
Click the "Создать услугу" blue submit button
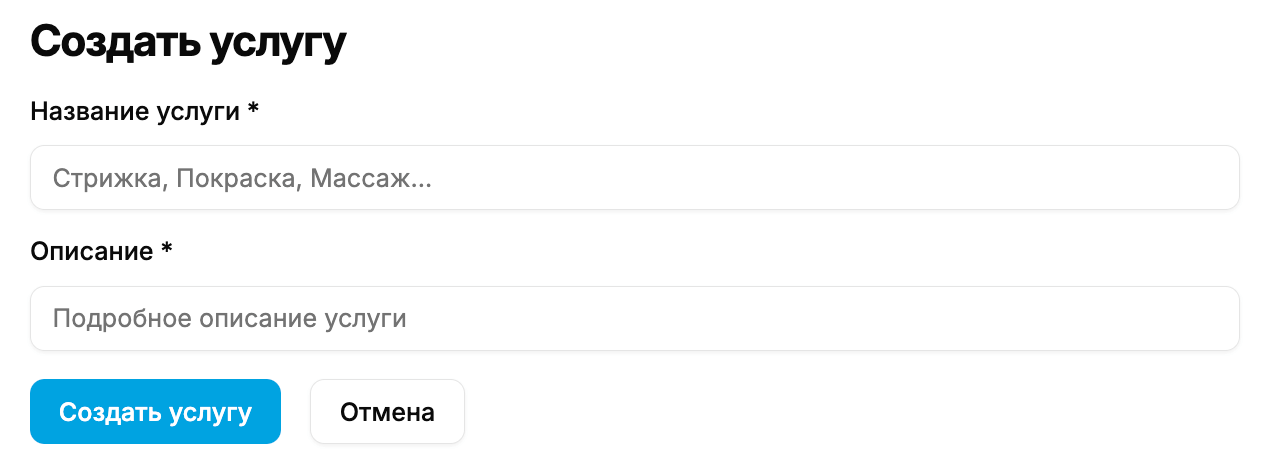155,411
